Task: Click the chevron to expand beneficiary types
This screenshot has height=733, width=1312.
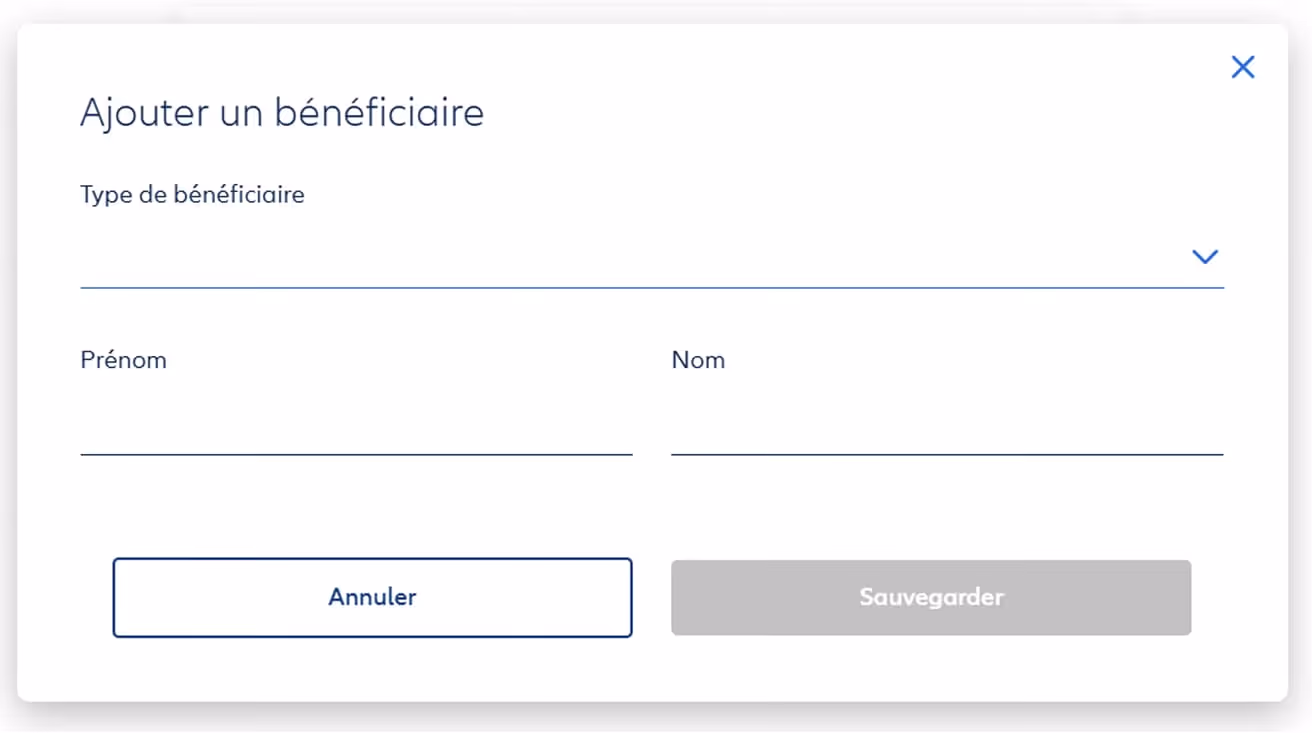Action: click(x=1205, y=256)
